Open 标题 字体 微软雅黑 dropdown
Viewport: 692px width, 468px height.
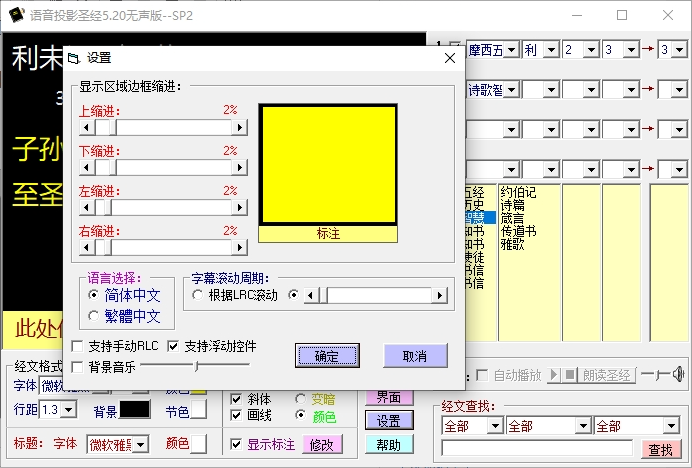pos(140,444)
